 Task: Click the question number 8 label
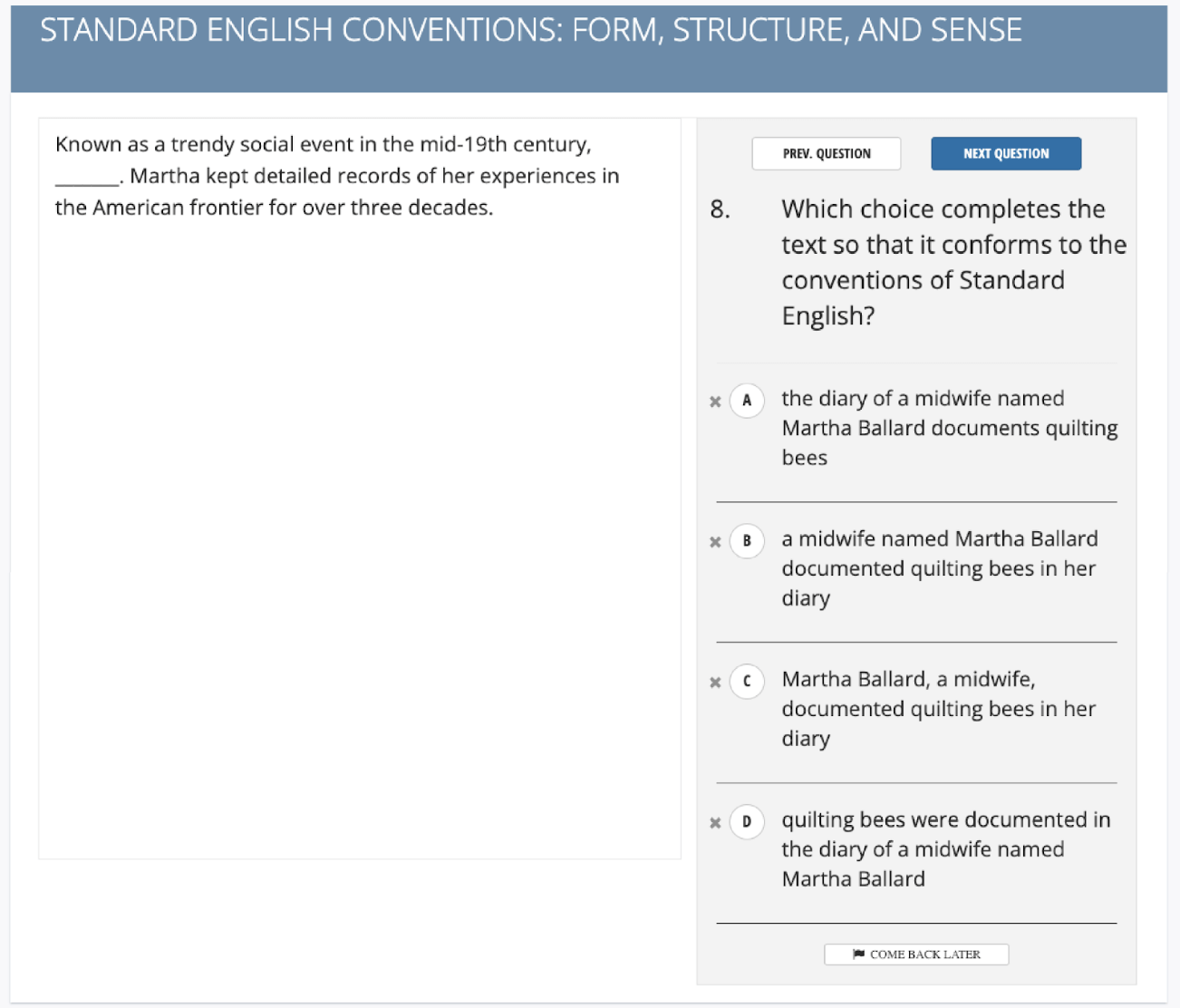[x=719, y=209]
